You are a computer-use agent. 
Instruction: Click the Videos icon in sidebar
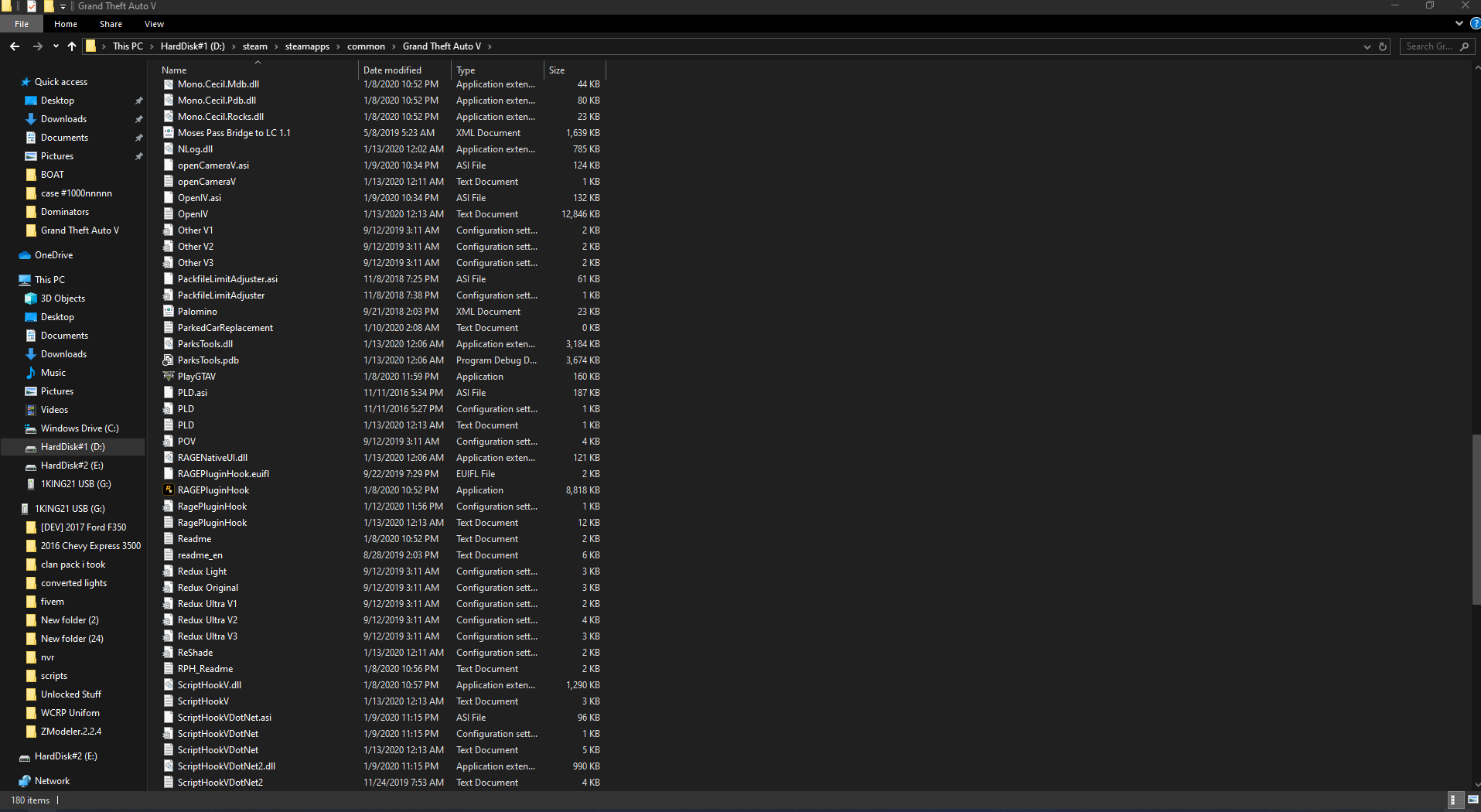[31, 410]
